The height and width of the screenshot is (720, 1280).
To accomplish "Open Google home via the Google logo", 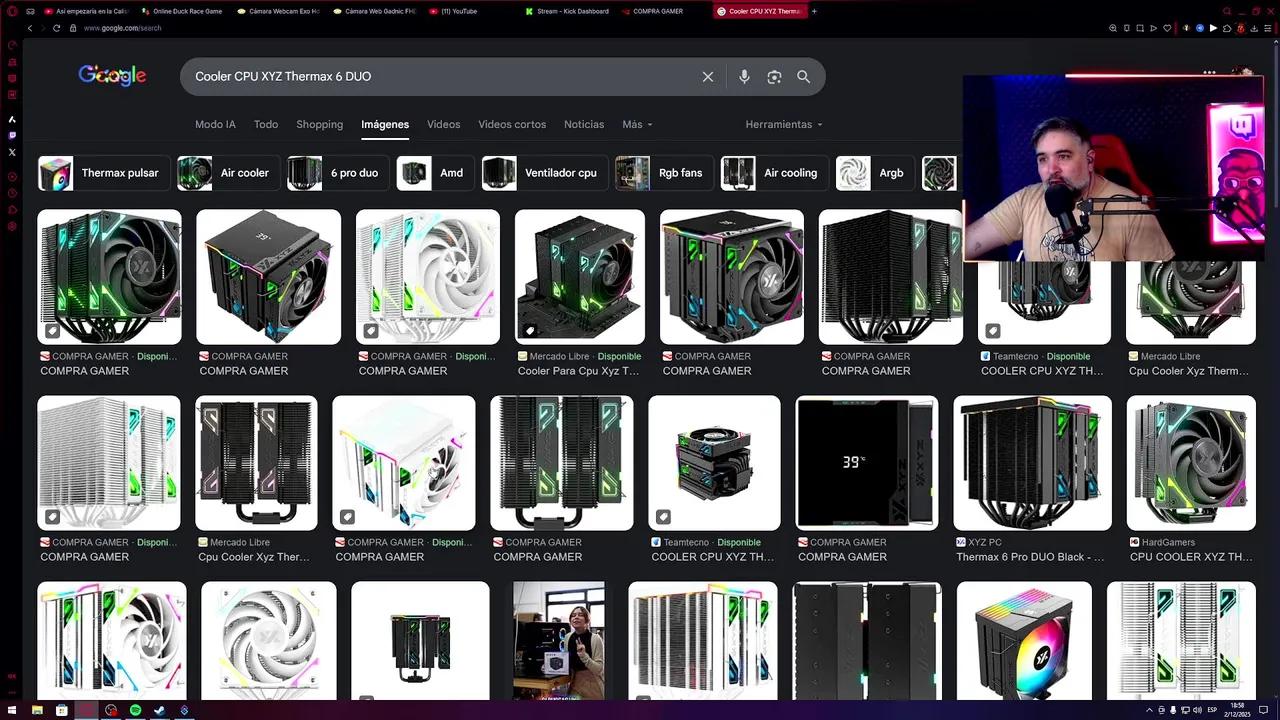I will (x=112, y=76).
